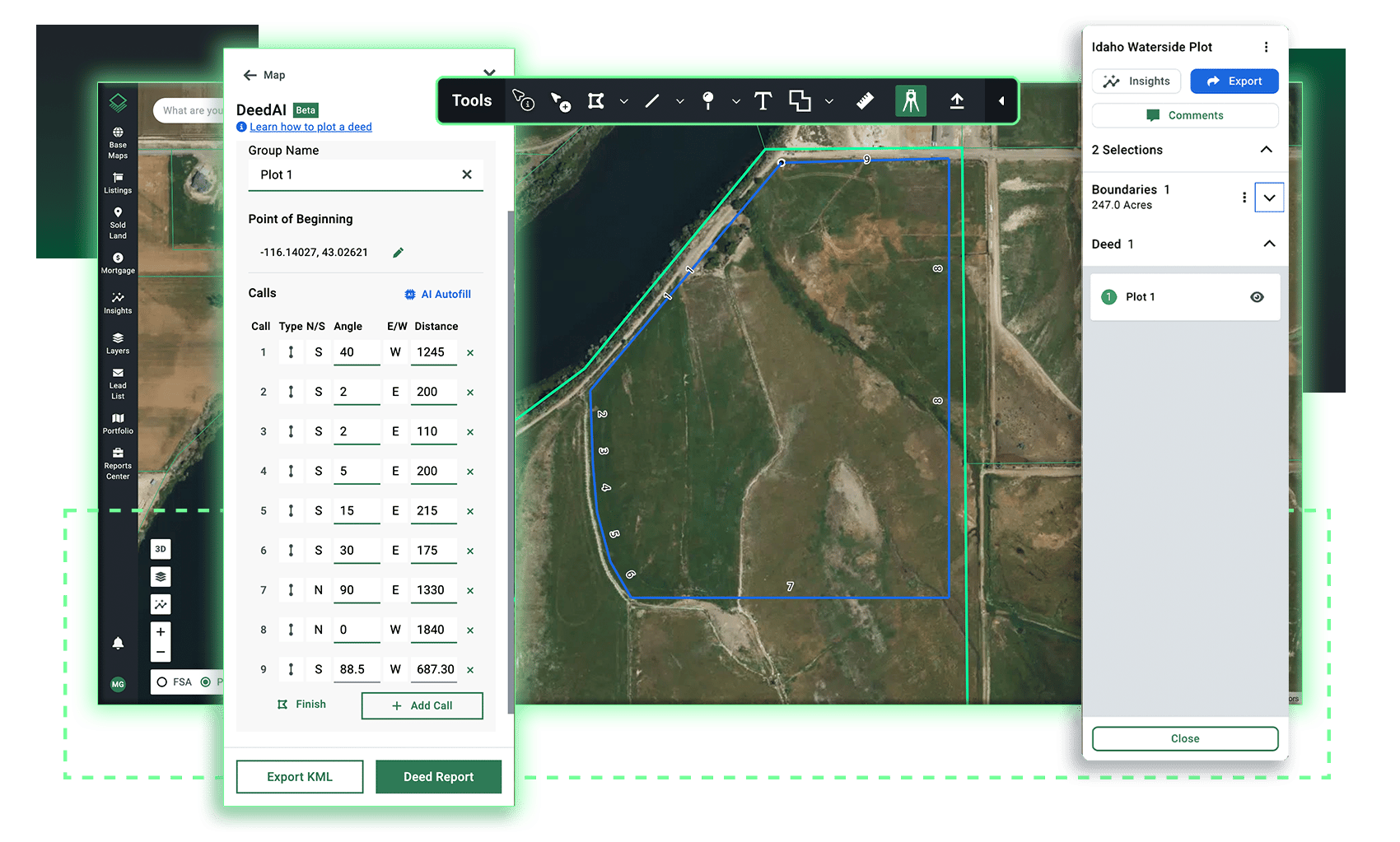Viewport: 1400px width, 842px height.
Task: Expand the Boundaries dropdown chevron
Action: [x=1269, y=198]
